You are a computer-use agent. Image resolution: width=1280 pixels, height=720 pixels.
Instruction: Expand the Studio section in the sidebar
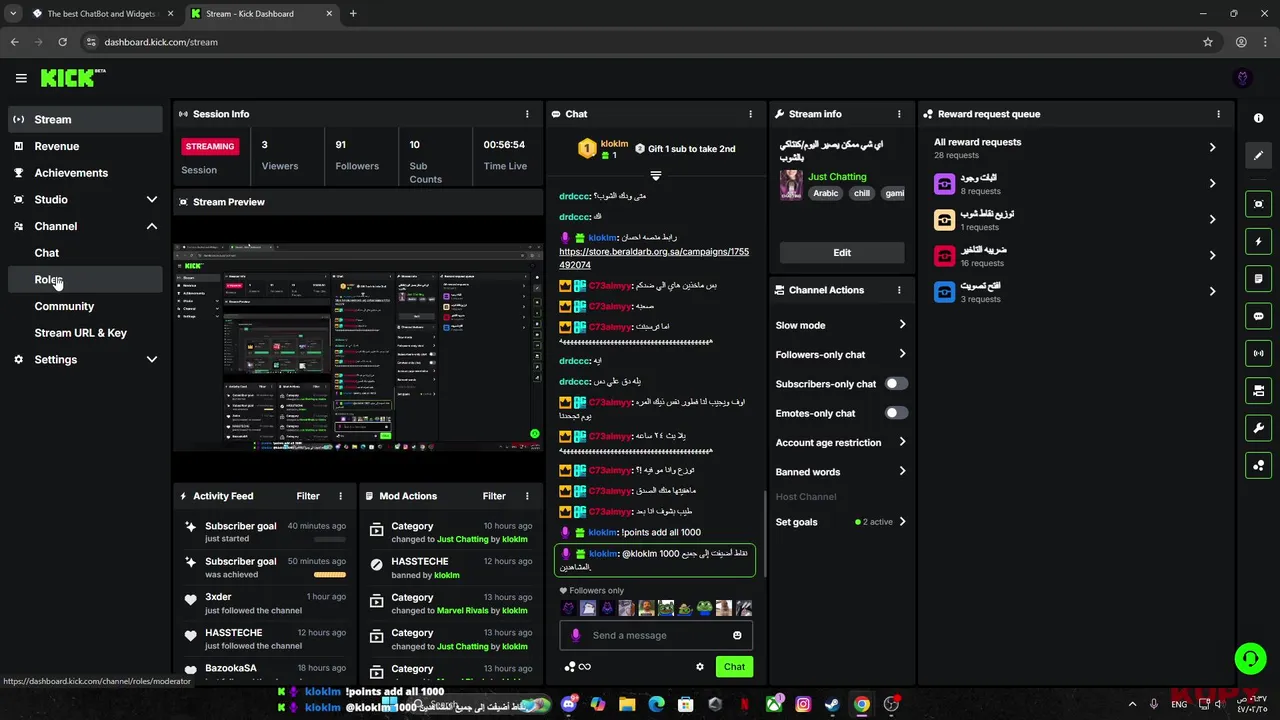tap(152, 200)
